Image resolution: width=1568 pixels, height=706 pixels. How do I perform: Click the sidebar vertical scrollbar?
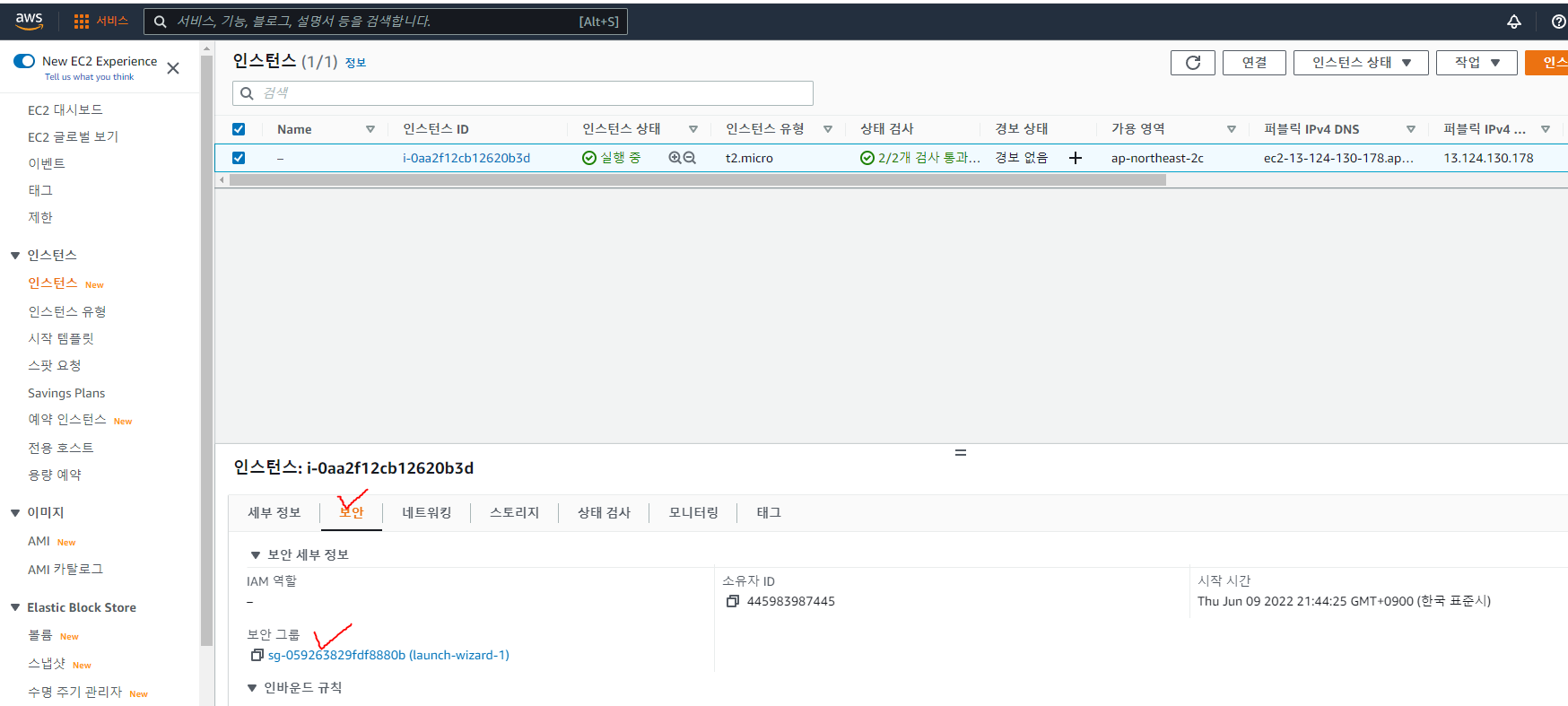click(x=207, y=350)
